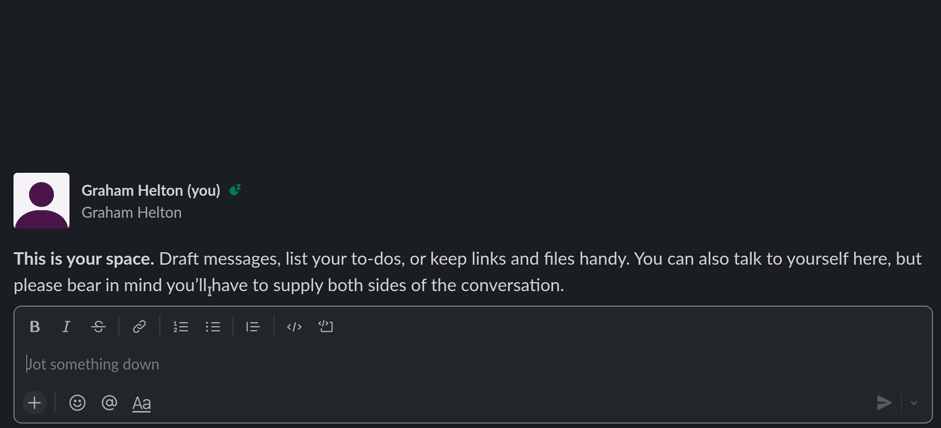Click the 'Graham Helton (you)' name heading
941x428 pixels.
click(150, 190)
